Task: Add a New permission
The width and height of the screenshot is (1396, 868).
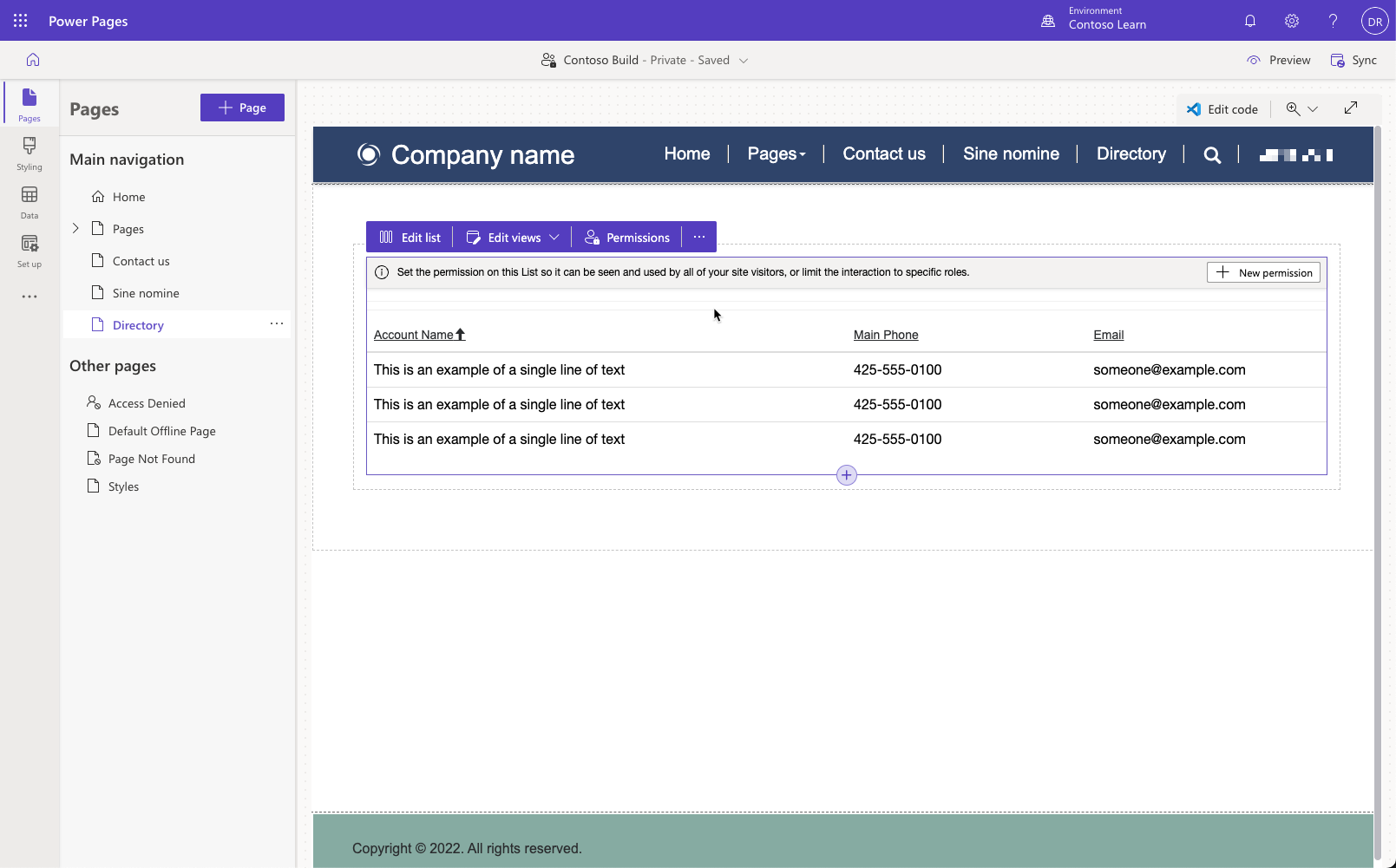Action: click(x=1263, y=271)
